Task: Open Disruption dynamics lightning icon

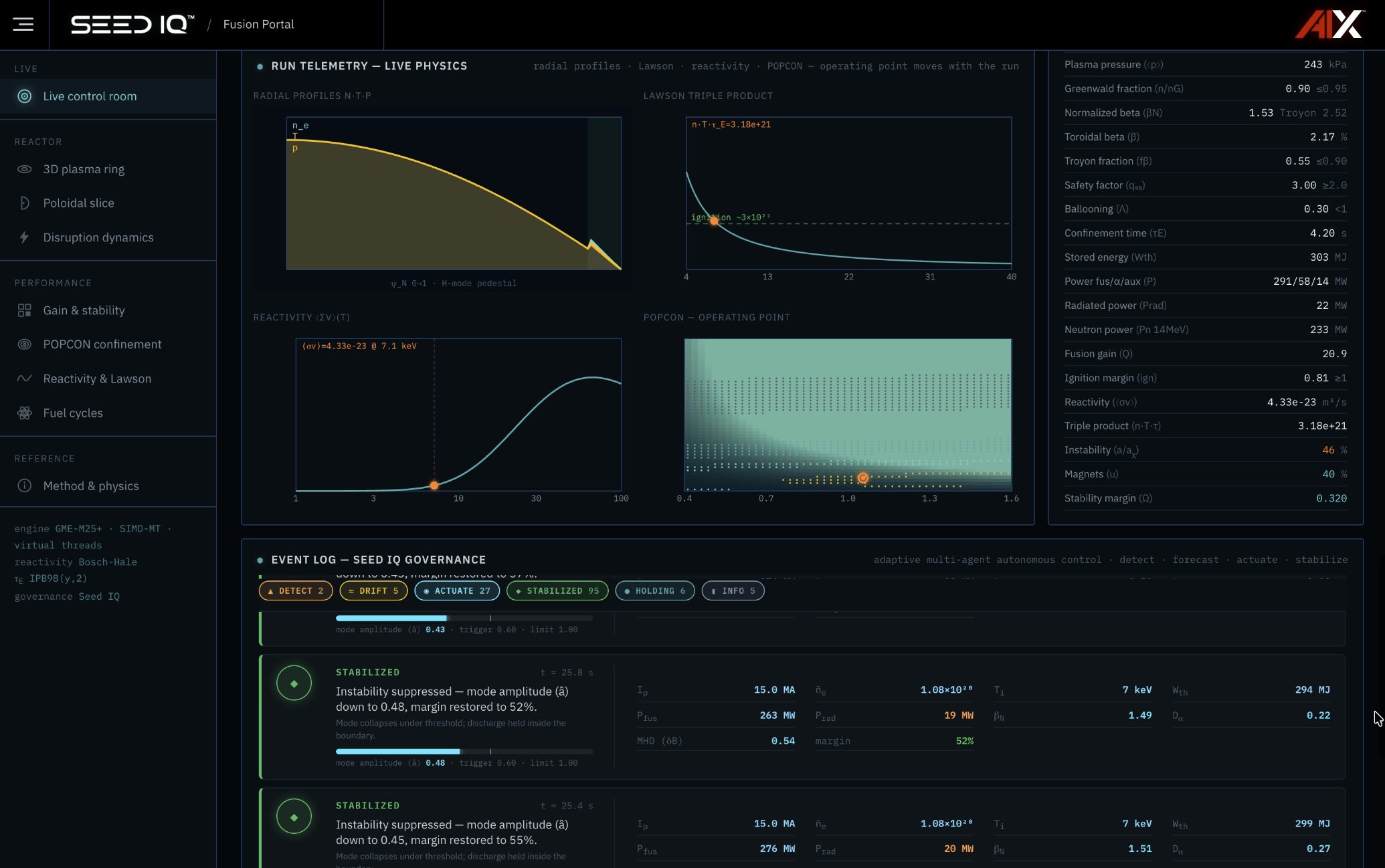Action: click(x=25, y=237)
